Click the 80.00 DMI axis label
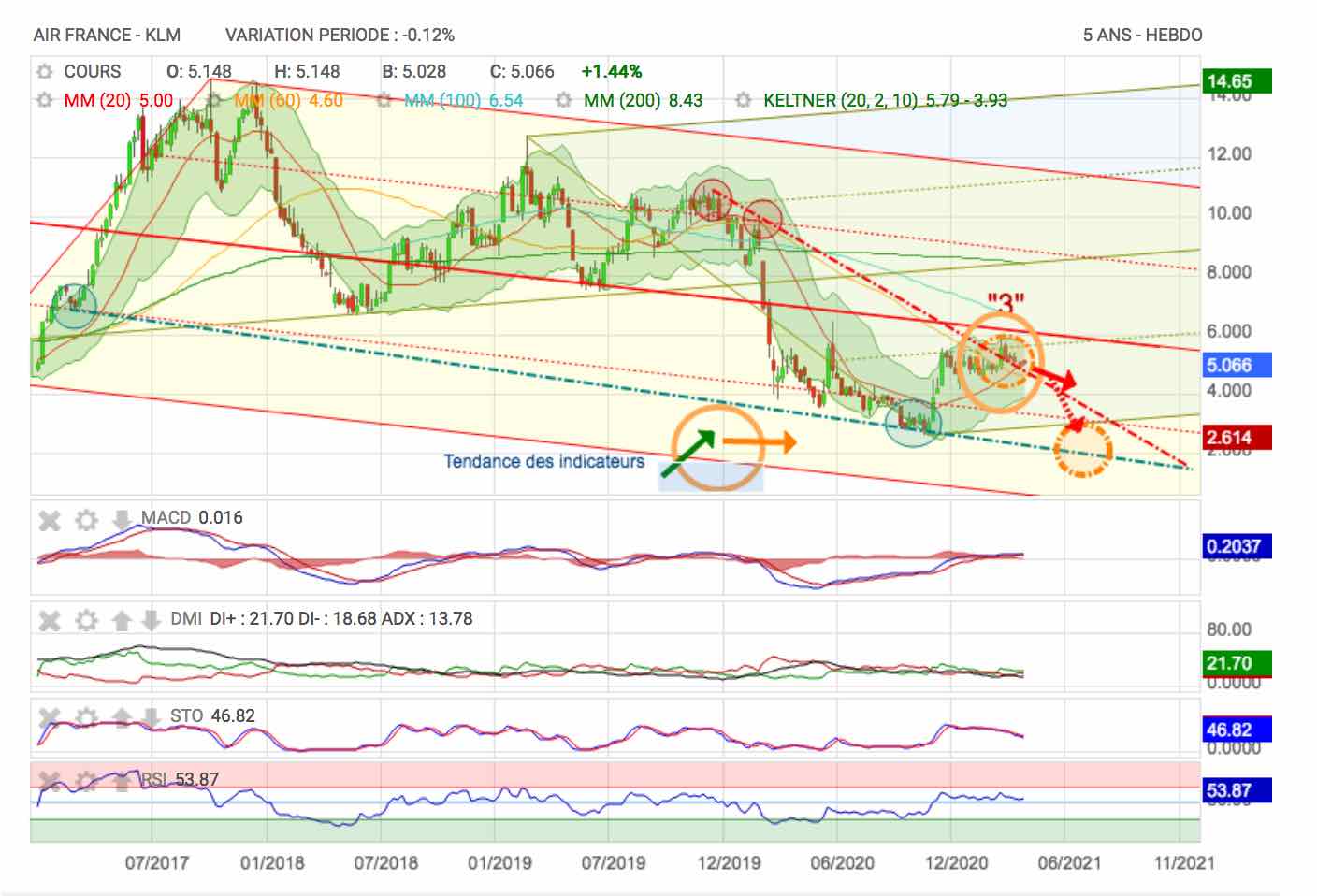The height and width of the screenshot is (896, 1317). [1230, 629]
